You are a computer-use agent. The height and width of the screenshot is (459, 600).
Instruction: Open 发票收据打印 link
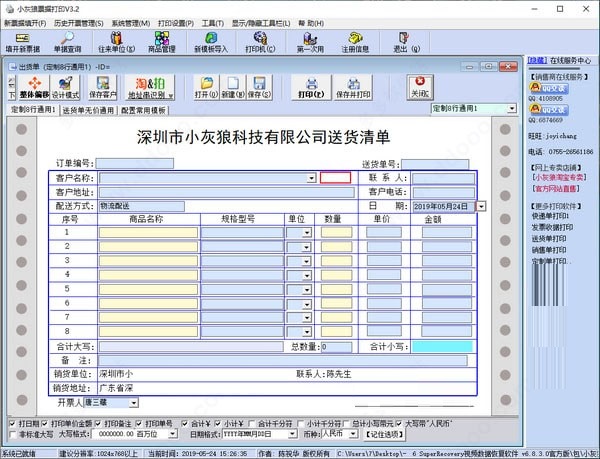[x=552, y=228]
